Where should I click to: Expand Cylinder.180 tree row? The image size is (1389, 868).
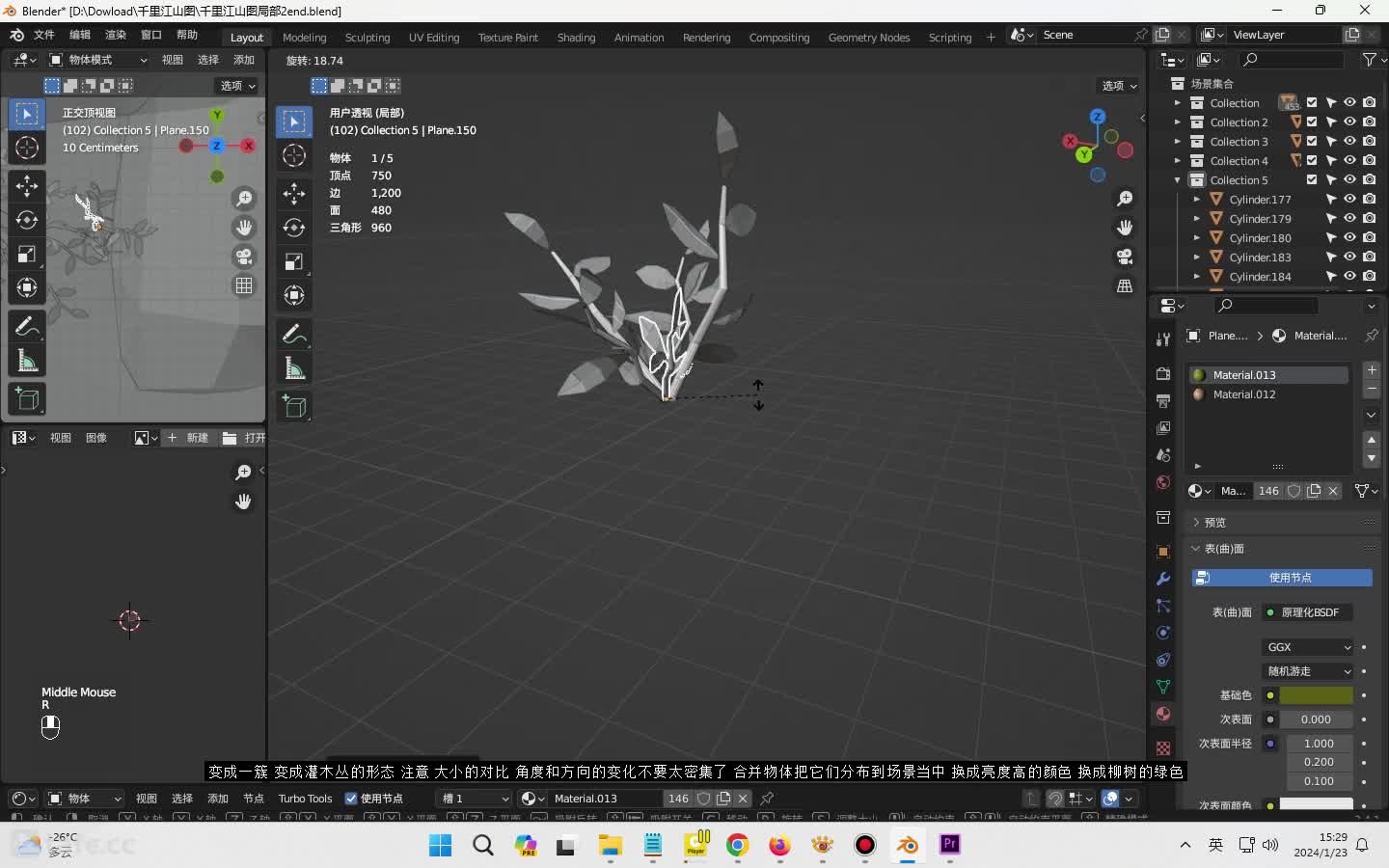tap(1196, 238)
